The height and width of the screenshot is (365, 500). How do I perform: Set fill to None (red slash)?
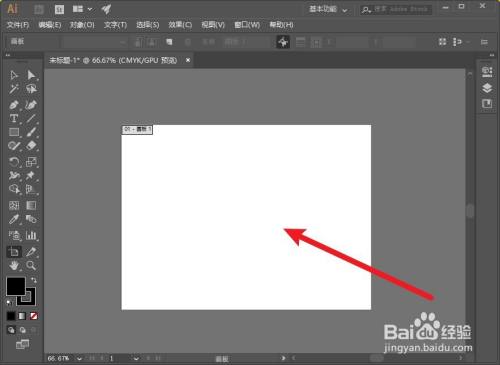coord(33,316)
